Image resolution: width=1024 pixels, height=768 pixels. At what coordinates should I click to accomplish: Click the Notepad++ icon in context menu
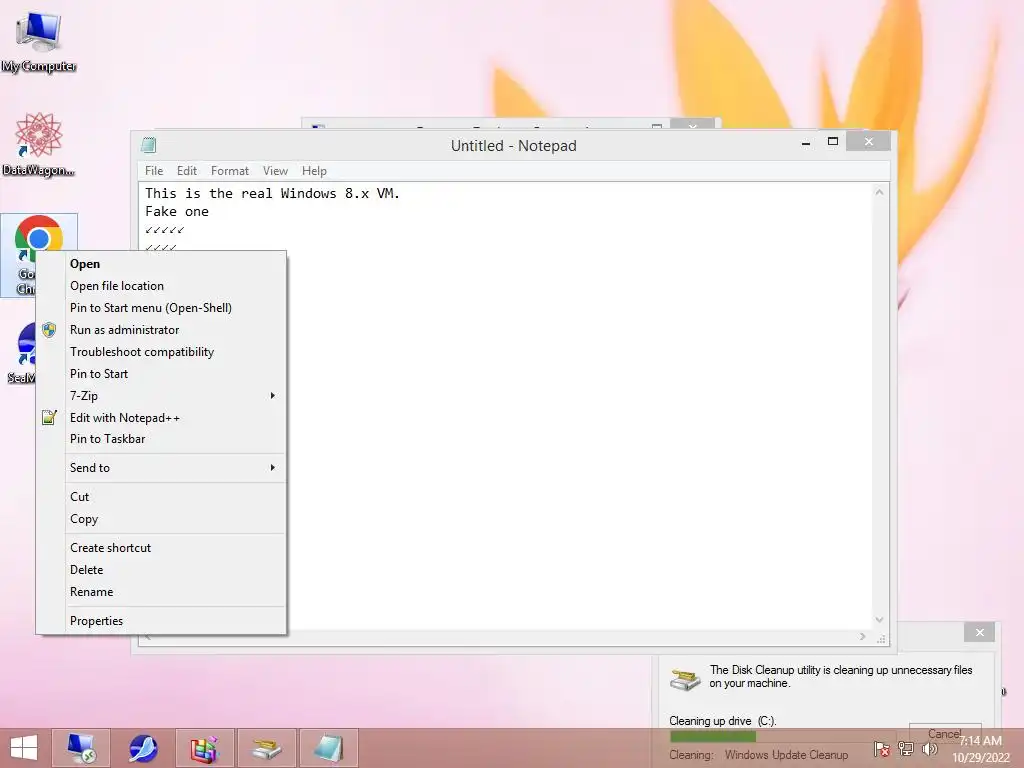pos(49,417)
